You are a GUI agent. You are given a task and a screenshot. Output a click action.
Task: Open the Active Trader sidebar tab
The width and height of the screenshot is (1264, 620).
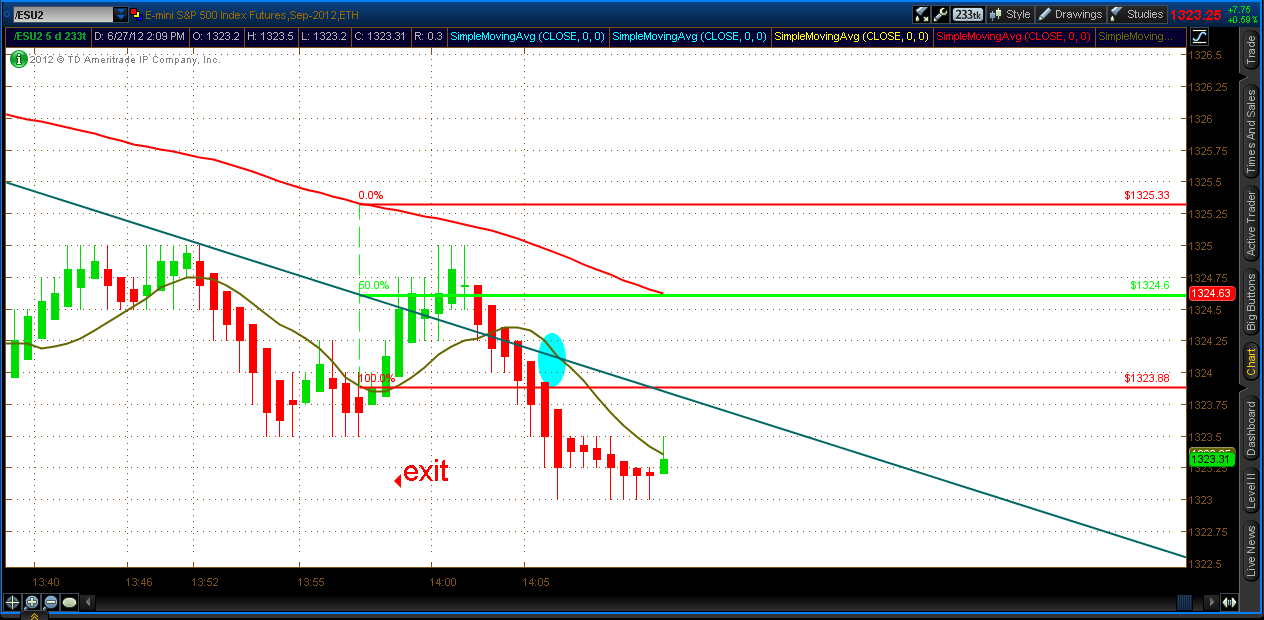[x=1251, y=225]
